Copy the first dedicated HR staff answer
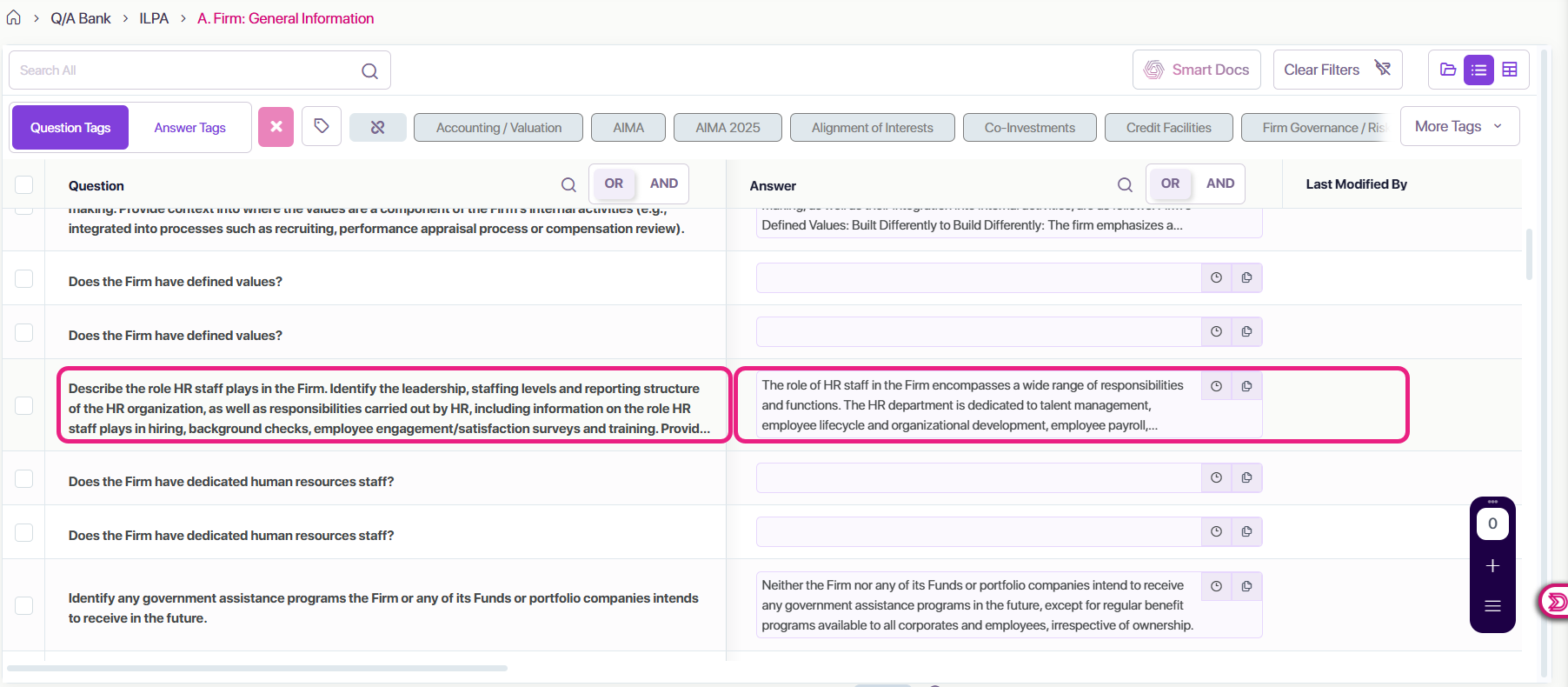The width and height of the screenshot is (1568, 687). click(1246, 477)
